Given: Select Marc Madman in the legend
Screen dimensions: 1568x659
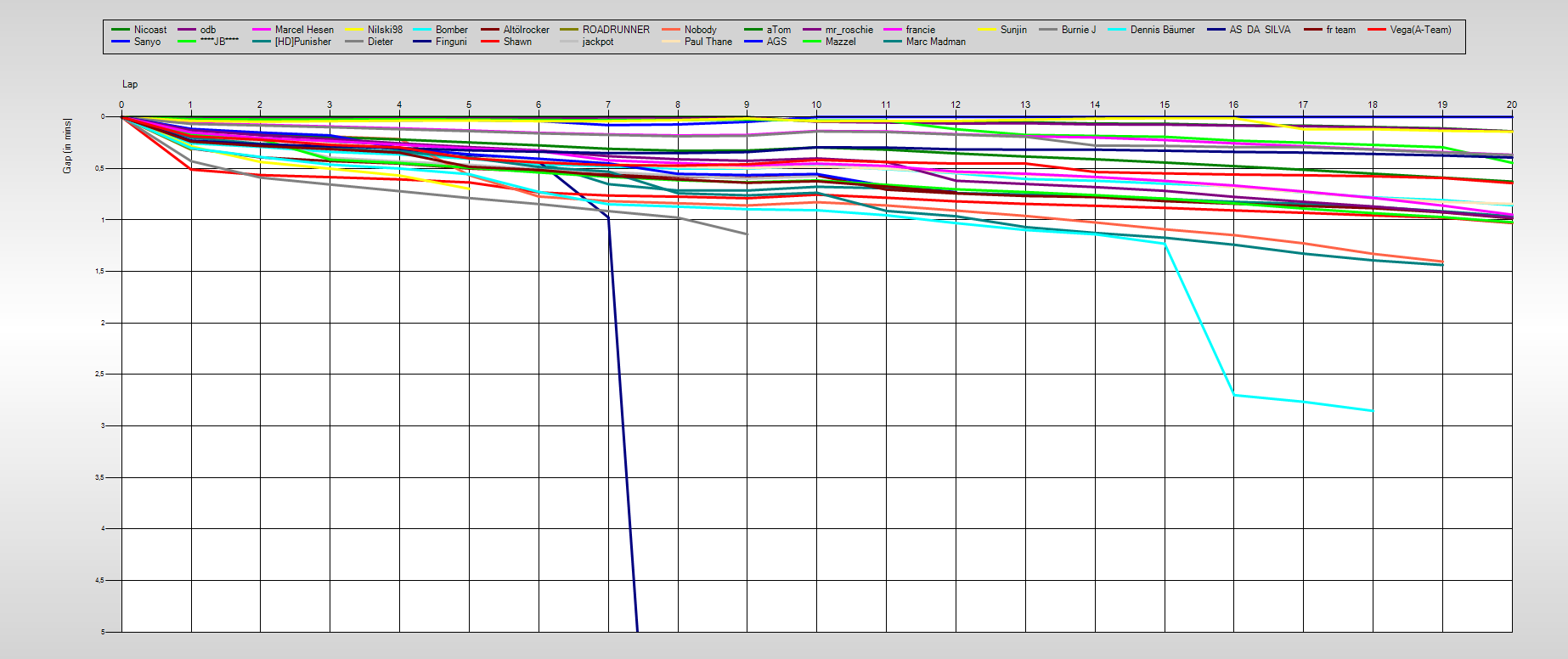Looking at the screenshot, I should pos(935,42).
